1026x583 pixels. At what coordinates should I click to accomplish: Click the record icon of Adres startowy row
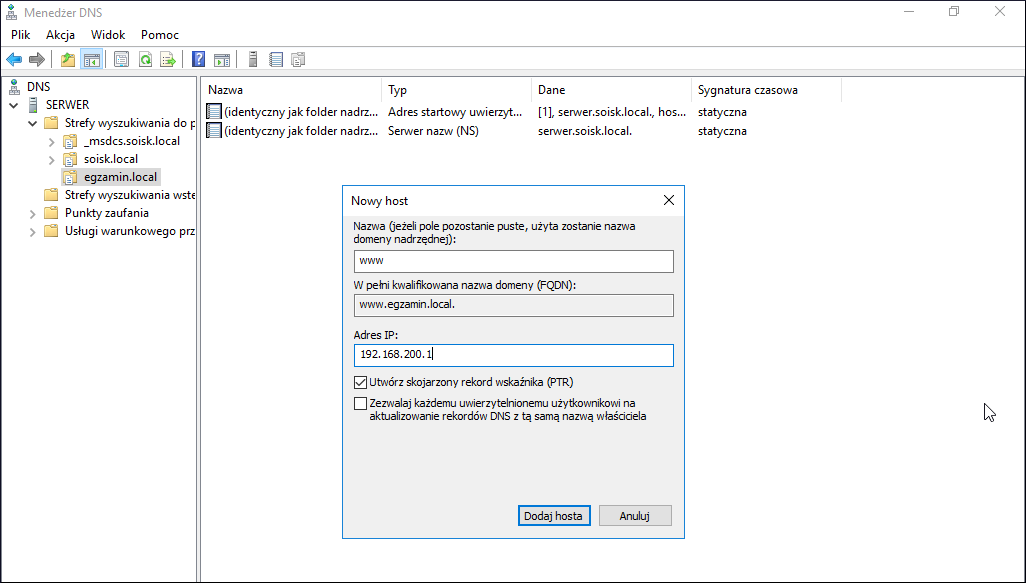click(214, 112)
